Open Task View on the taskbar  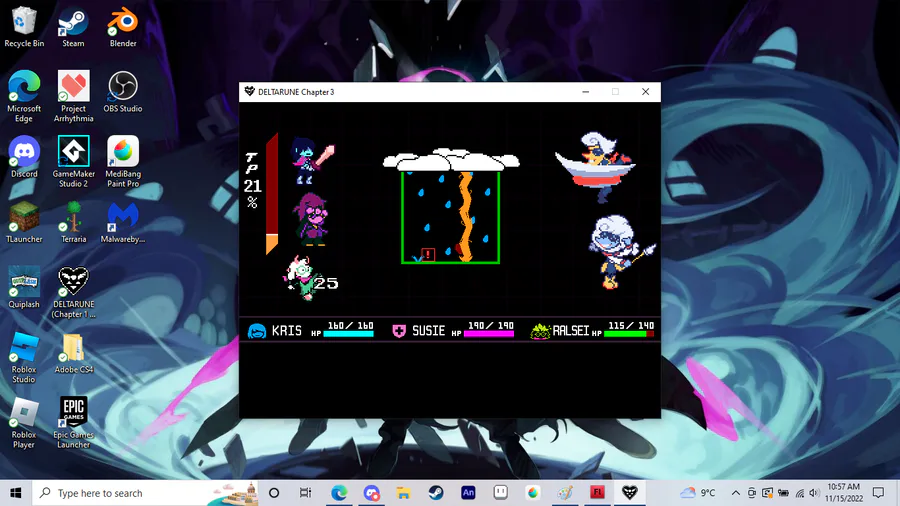point(305,493)
